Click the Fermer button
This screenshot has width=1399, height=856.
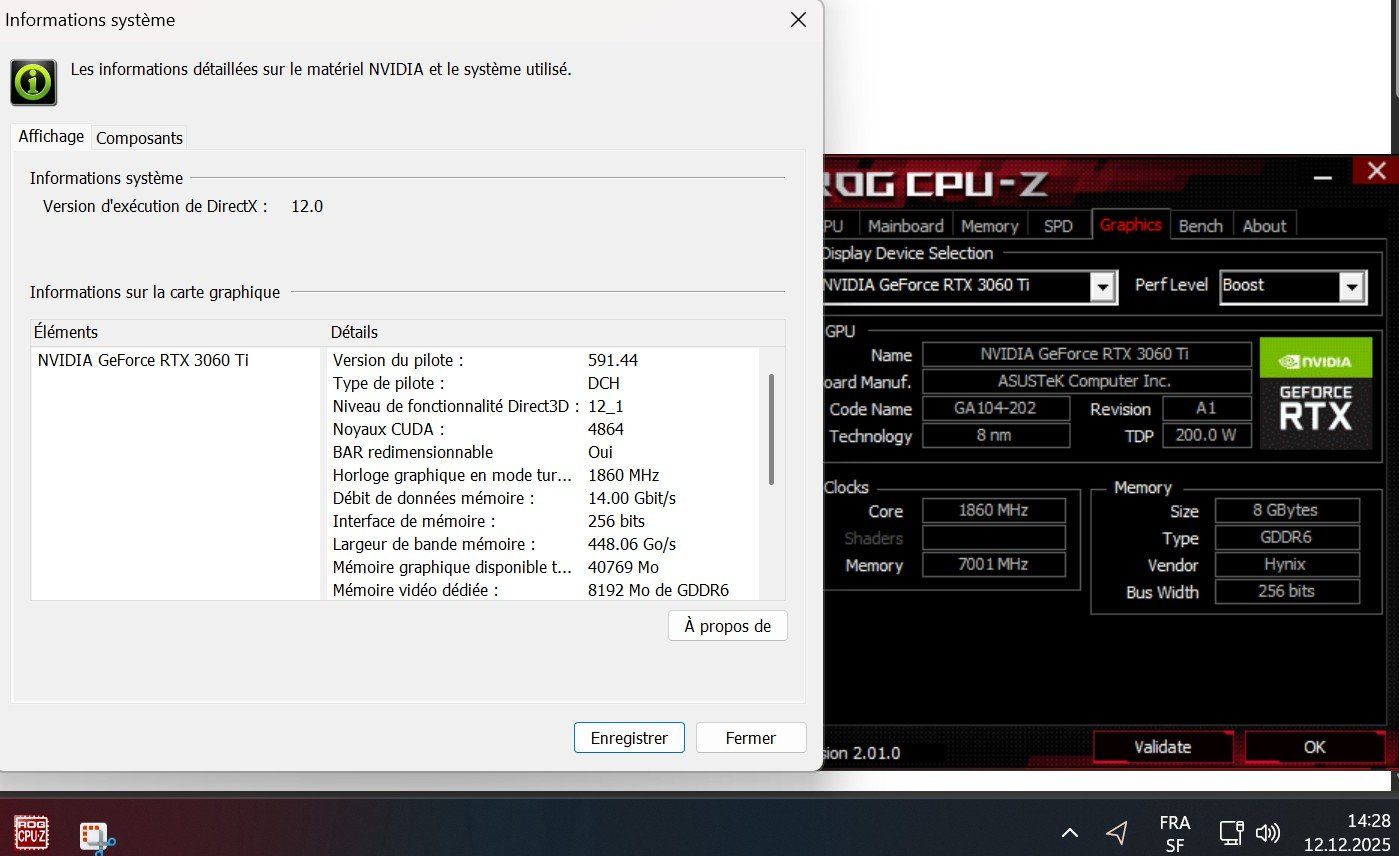[x=751, y=738]
